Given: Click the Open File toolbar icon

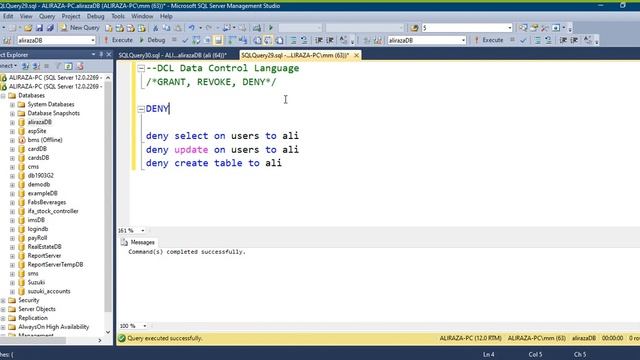Looking at the screenshot, I should click(28, 28).
